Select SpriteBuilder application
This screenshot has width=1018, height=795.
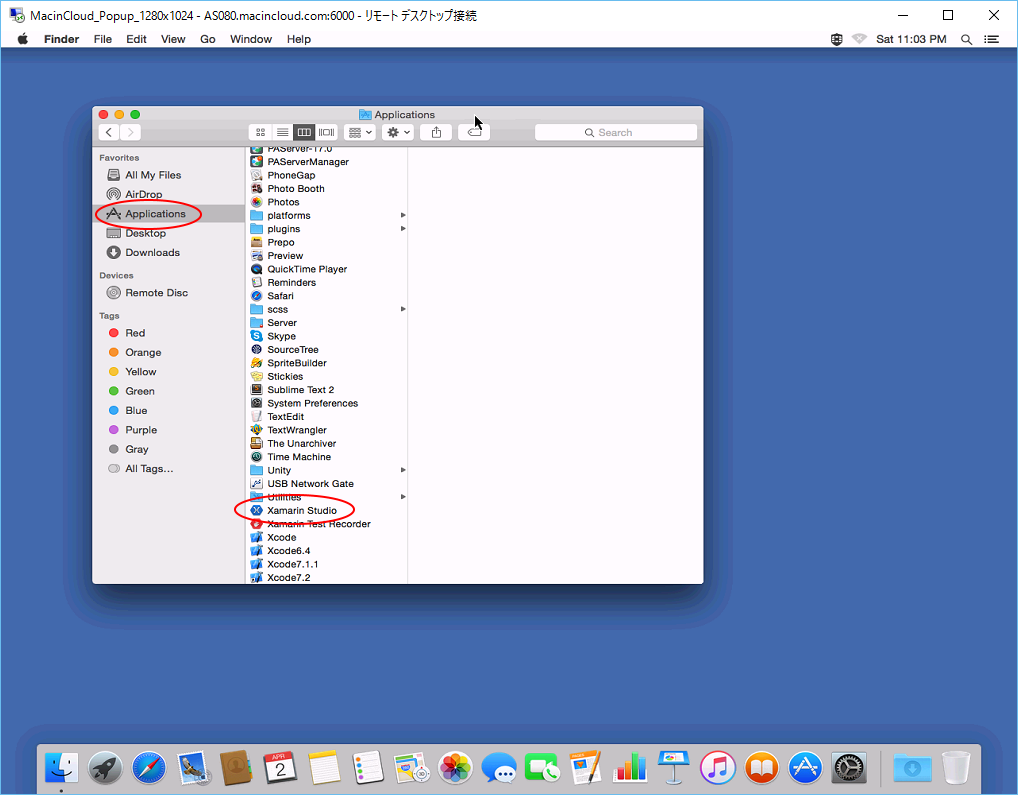pyautogui.click(x=289, y=363)
